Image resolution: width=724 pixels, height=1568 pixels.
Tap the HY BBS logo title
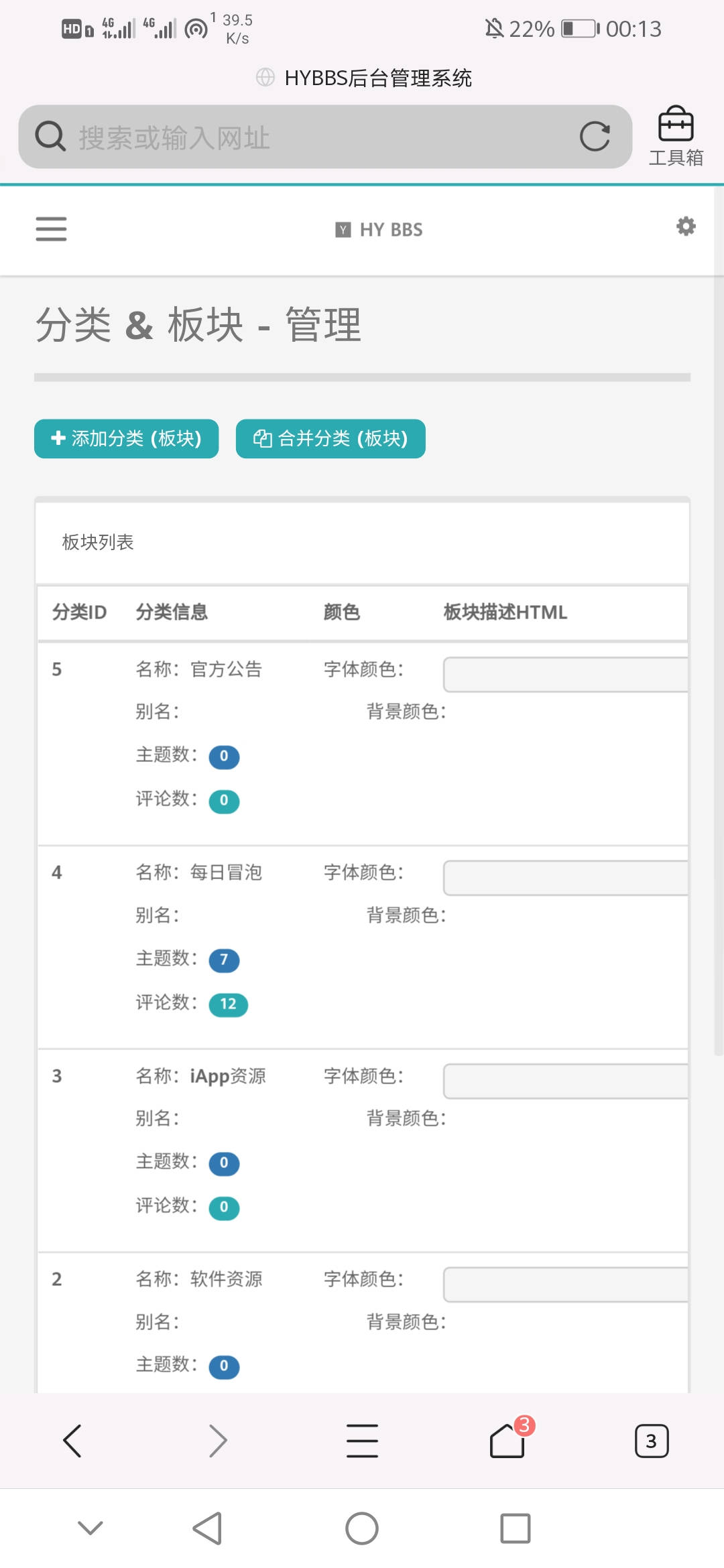tap(379, 230)
